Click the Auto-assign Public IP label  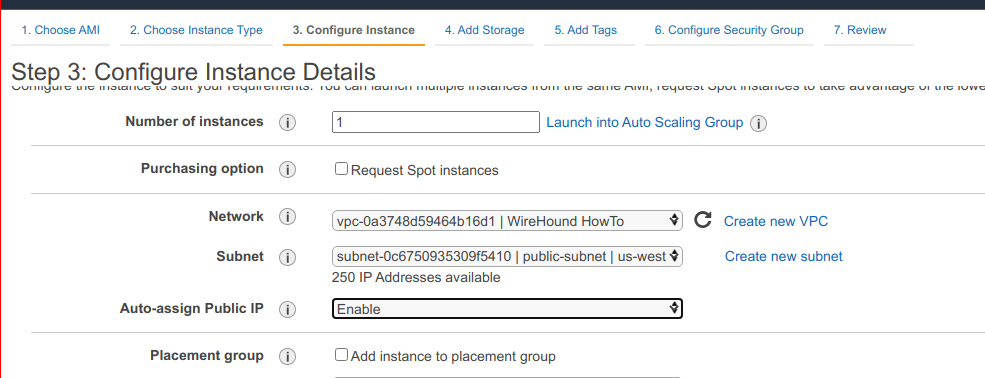pyautogui.click(x=192, y=308)
